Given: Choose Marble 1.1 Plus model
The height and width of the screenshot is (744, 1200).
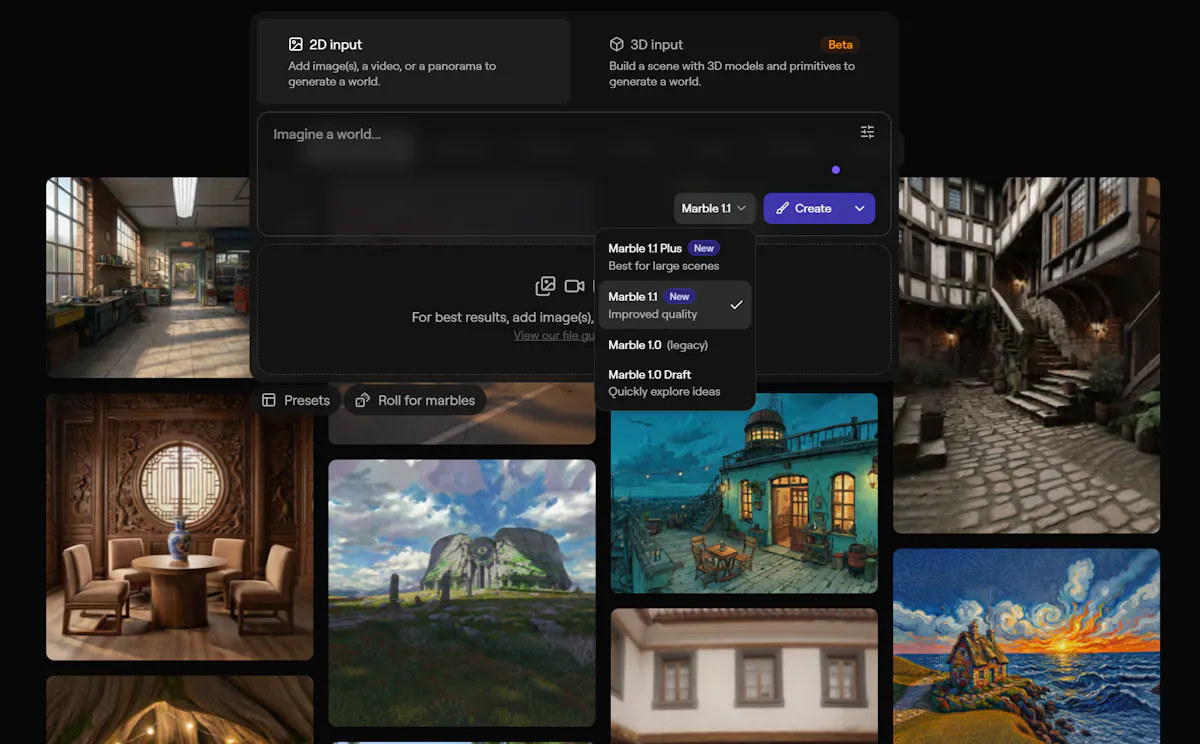Looking at the screenshot, I should coord(675,257).
